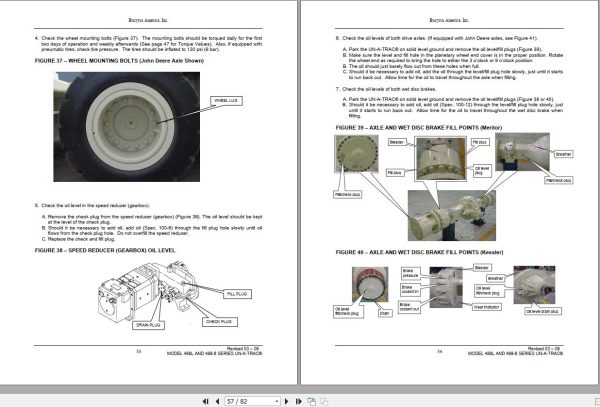Go to the previous page

coord(217,401)
